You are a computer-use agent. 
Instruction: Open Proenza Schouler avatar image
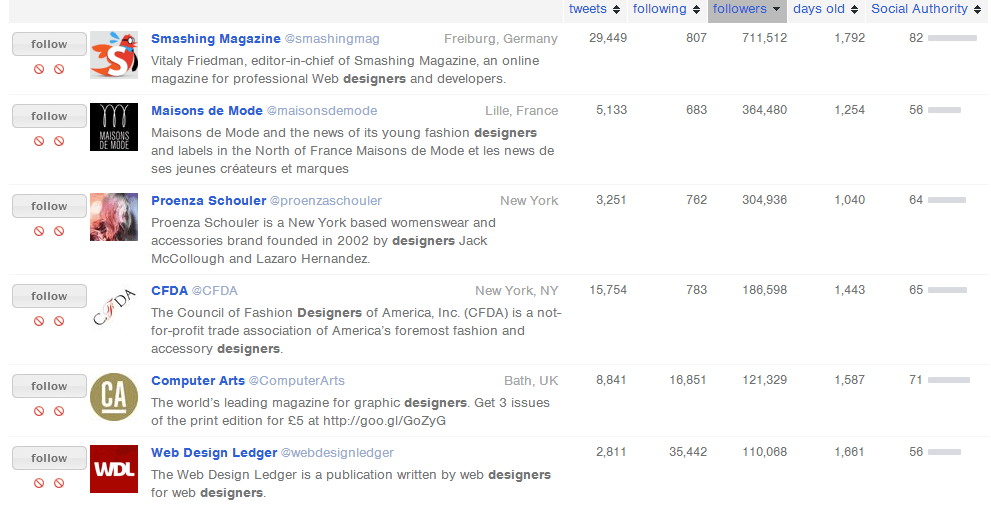pyautogui.click(x=114, y=217)
